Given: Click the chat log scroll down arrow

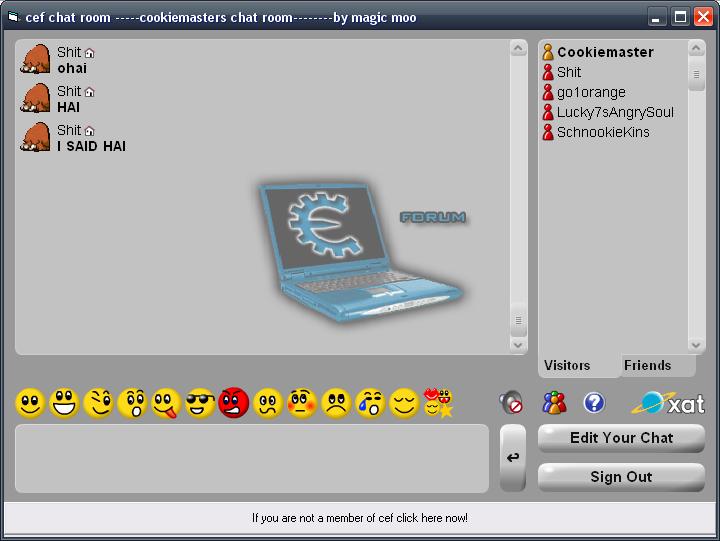Looking at the screenshot, I should click(518, 345).
